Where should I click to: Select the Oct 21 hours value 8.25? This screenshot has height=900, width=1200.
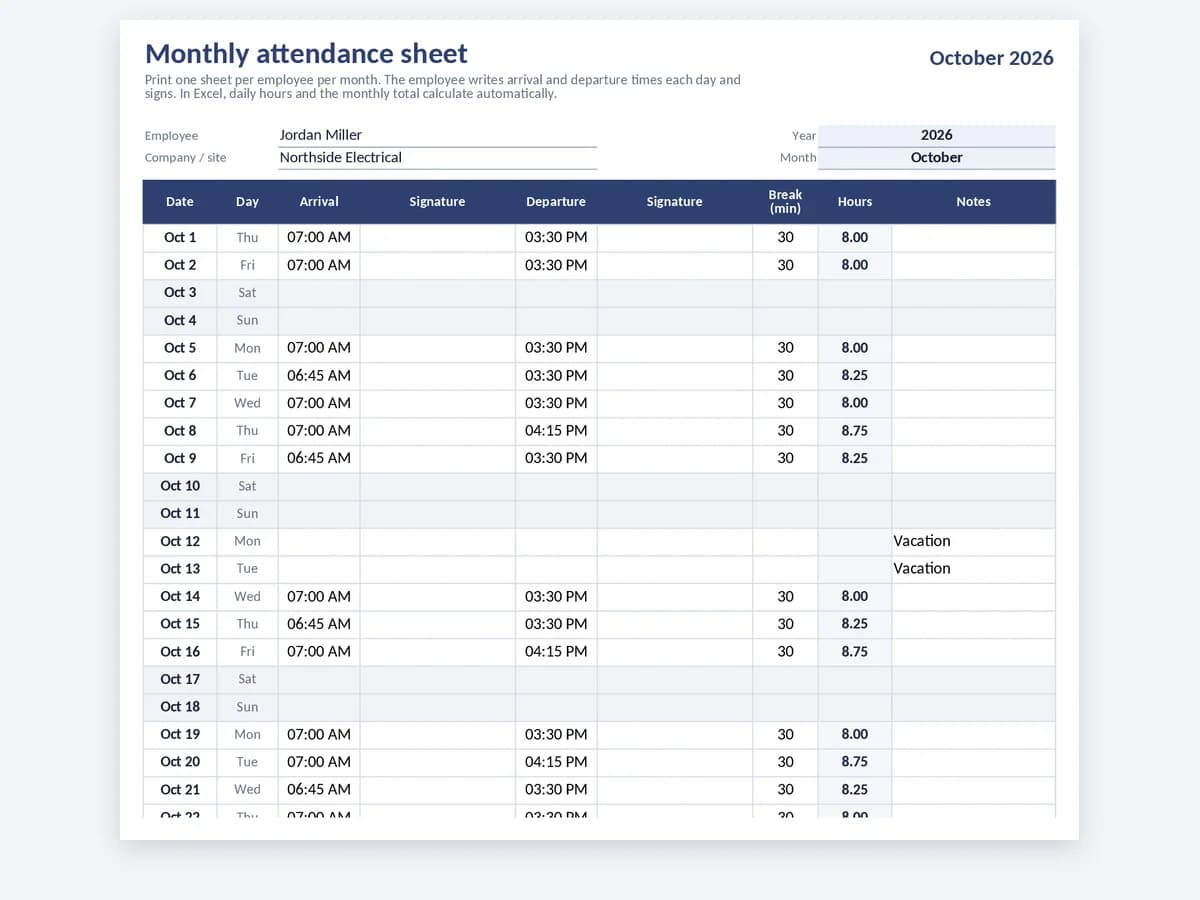pos(854,790)
